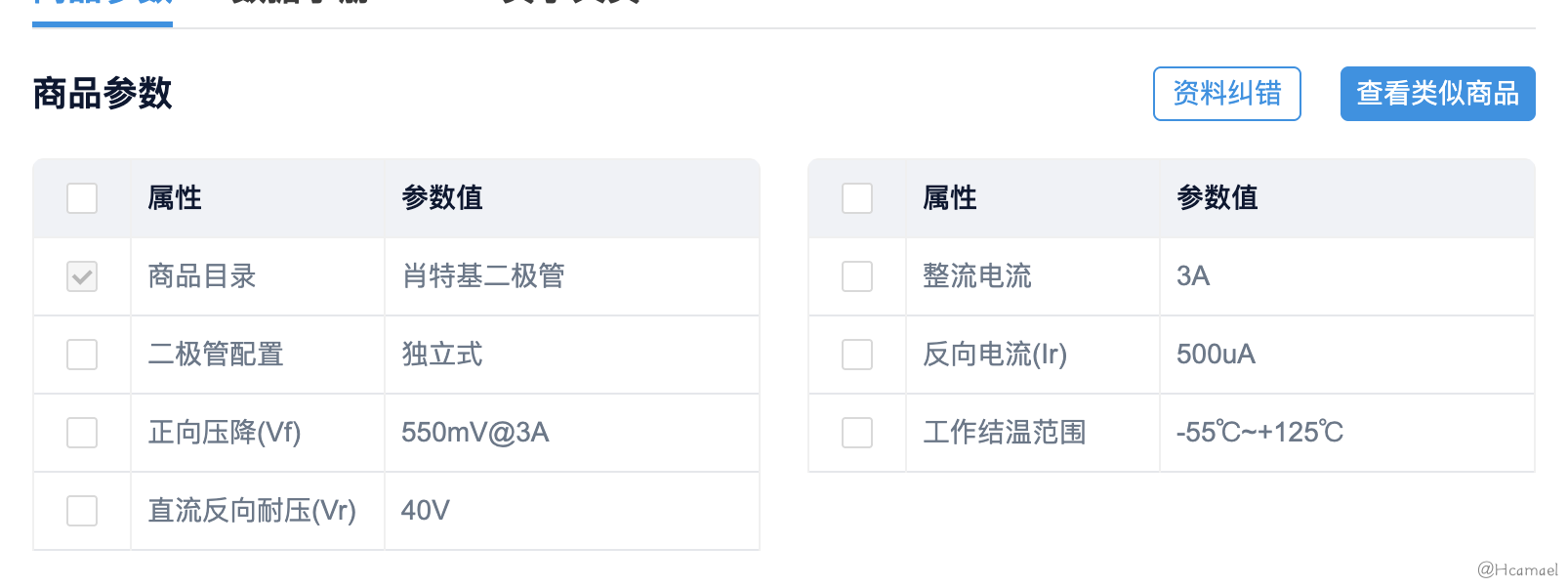Click the 资料纠错 button
Image resolution: width=1568 pixels, height=588 pixels.
pos(1226,94)
